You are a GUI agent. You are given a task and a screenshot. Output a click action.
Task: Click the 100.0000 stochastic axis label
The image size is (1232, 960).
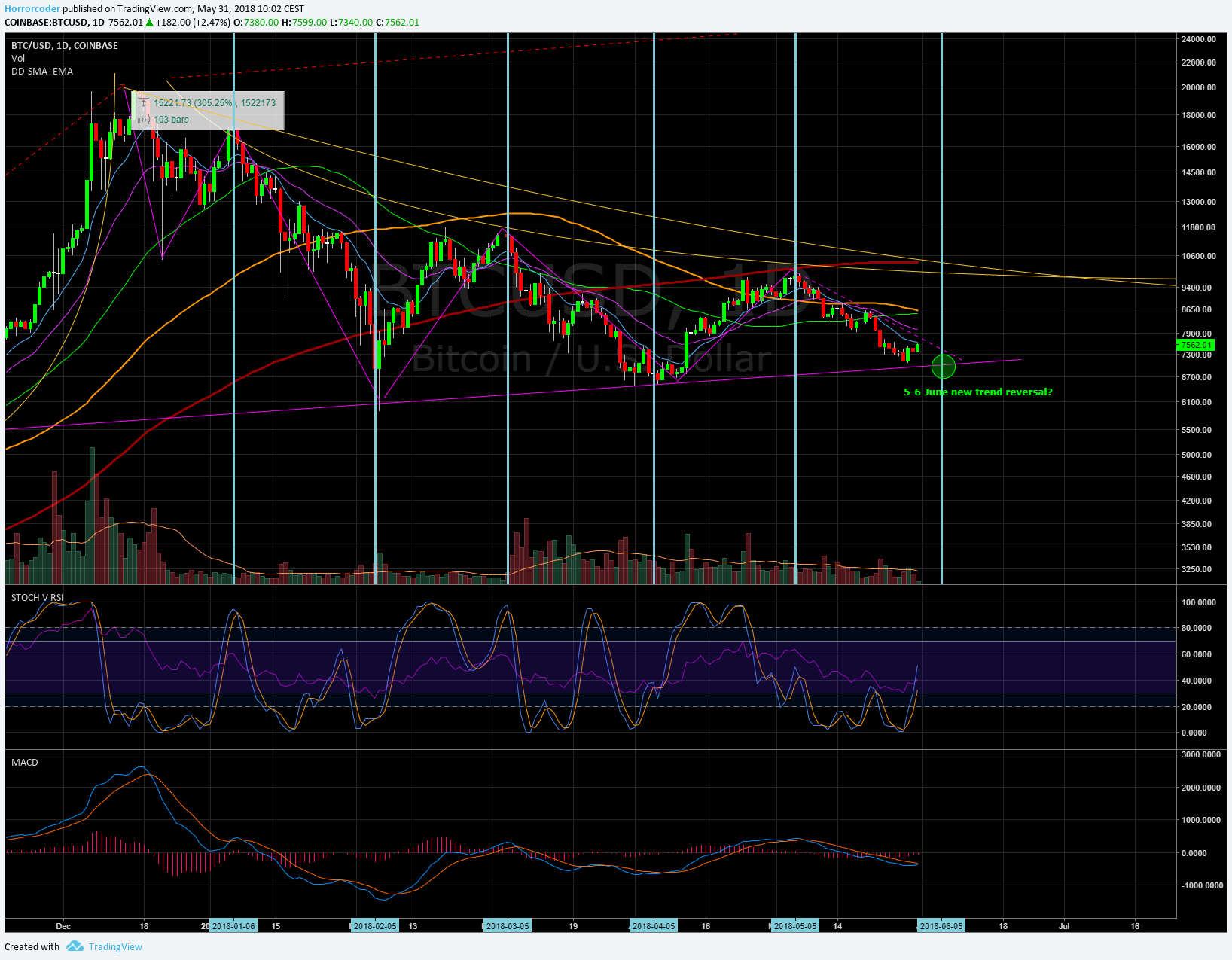1199,602
